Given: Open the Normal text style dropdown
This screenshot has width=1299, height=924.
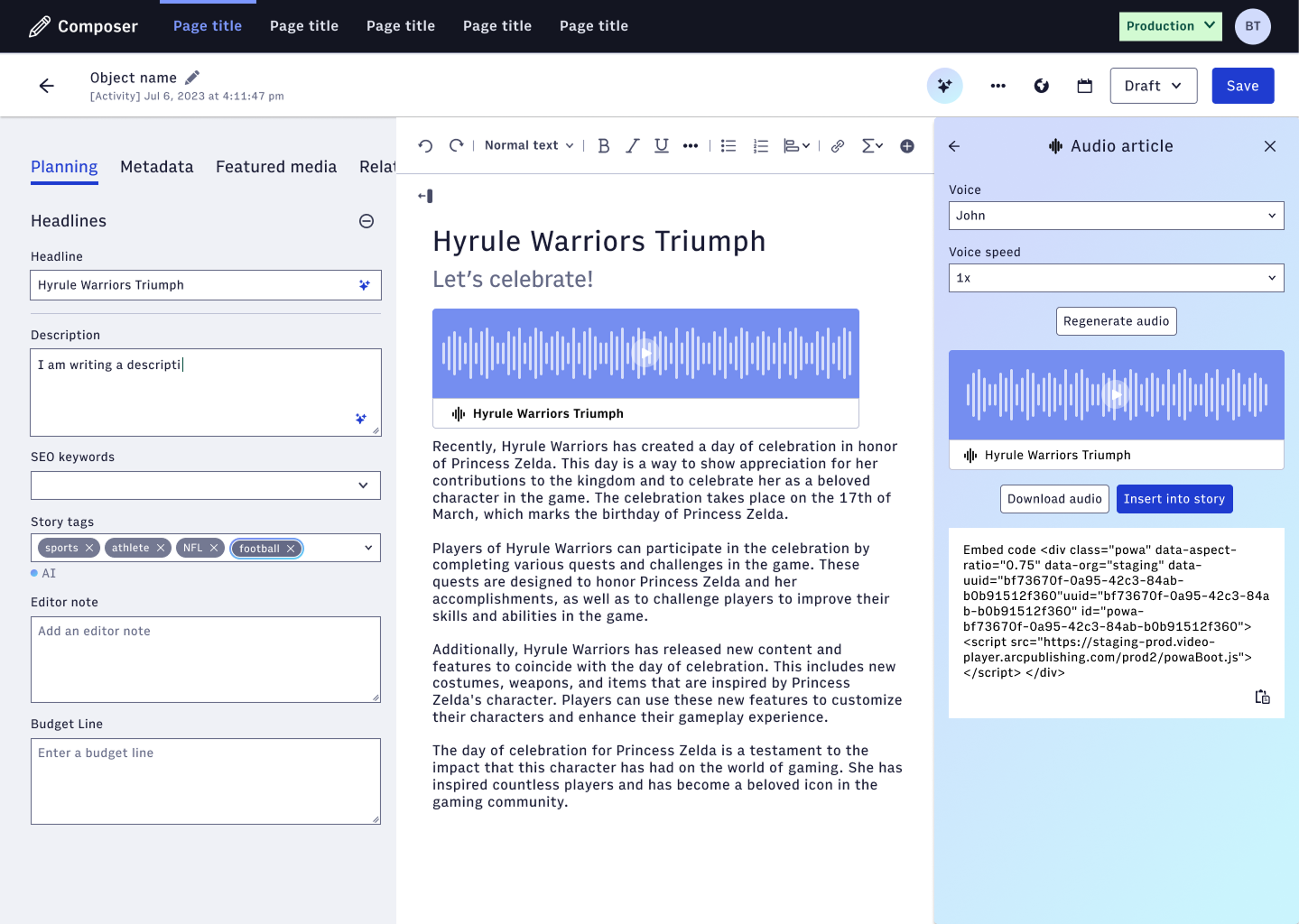Looking at the screenshot, I should [529, 145].
